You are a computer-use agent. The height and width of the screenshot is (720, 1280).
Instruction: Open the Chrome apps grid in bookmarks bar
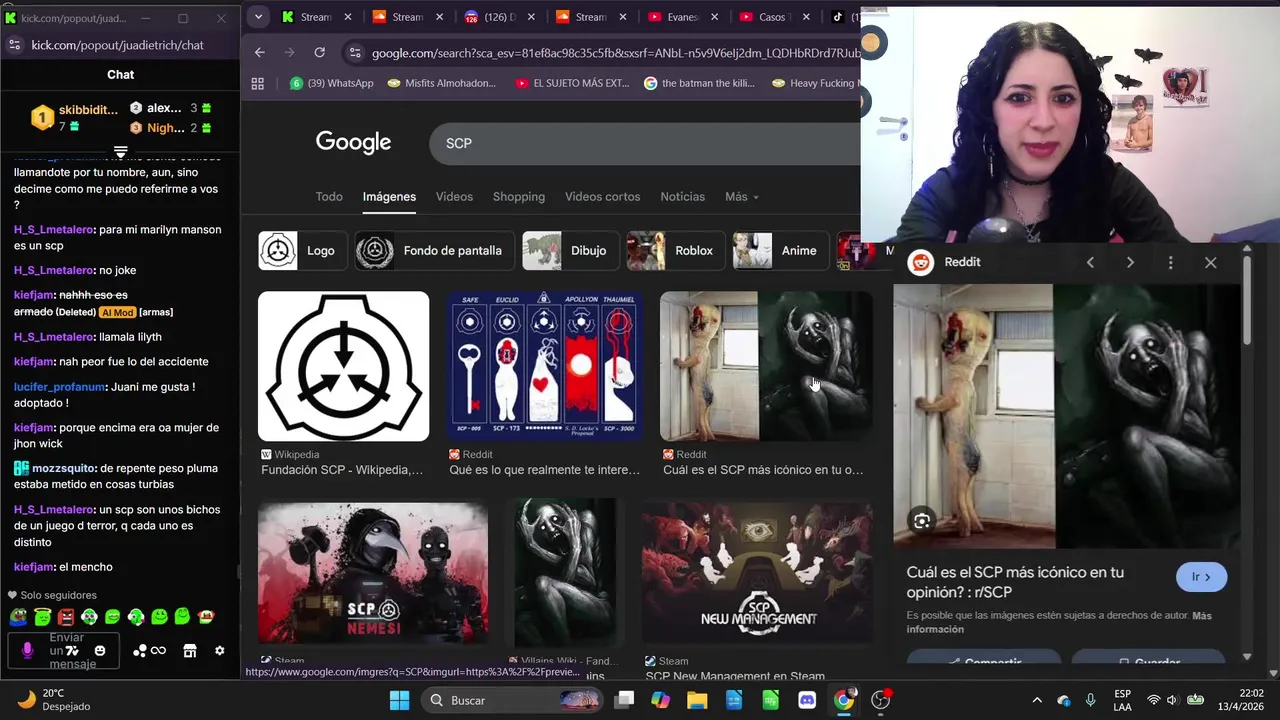point(258,83)
